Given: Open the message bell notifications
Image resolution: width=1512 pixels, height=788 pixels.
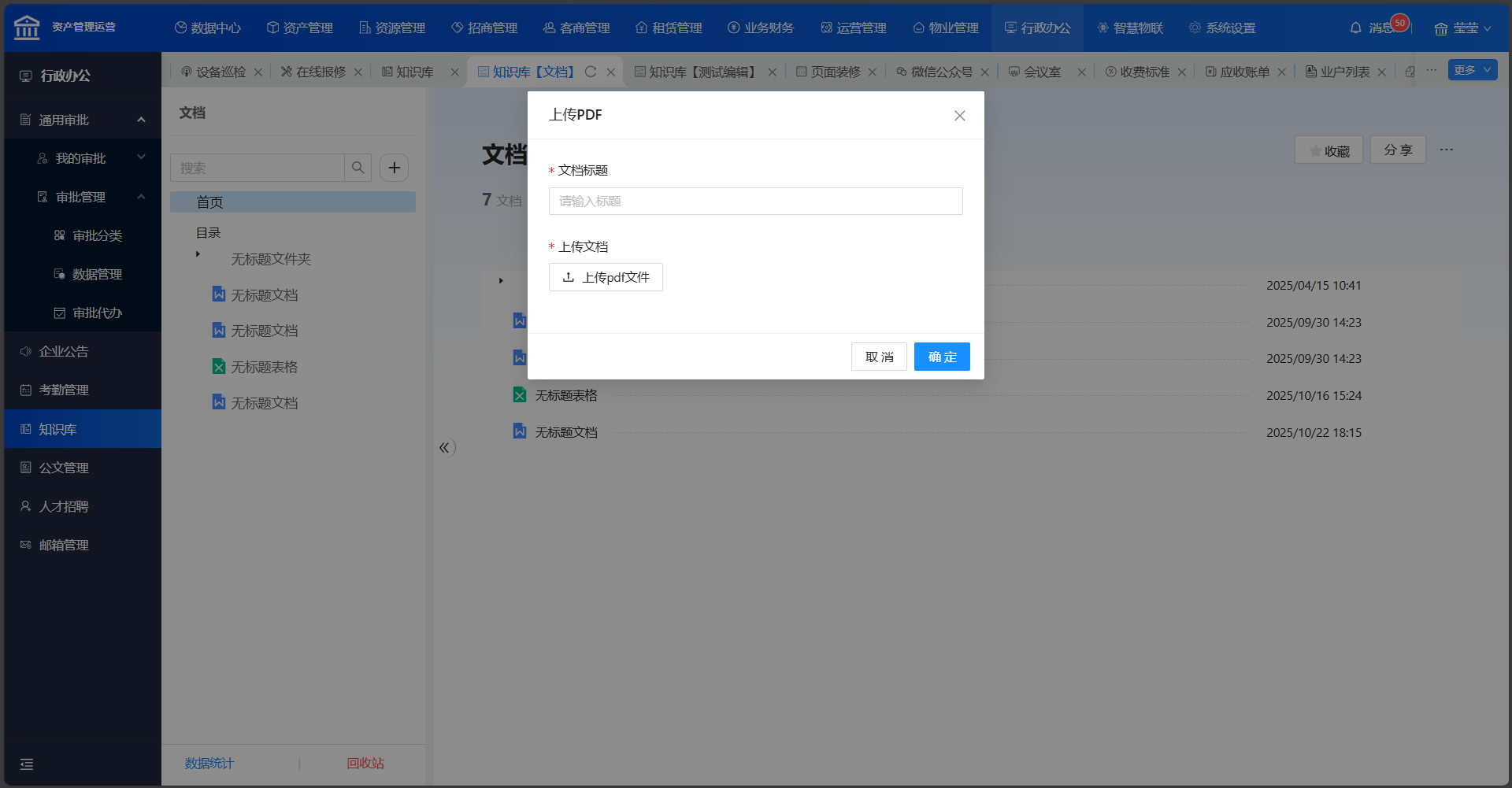Looking at the screenshot, I should pos(1355,28).
